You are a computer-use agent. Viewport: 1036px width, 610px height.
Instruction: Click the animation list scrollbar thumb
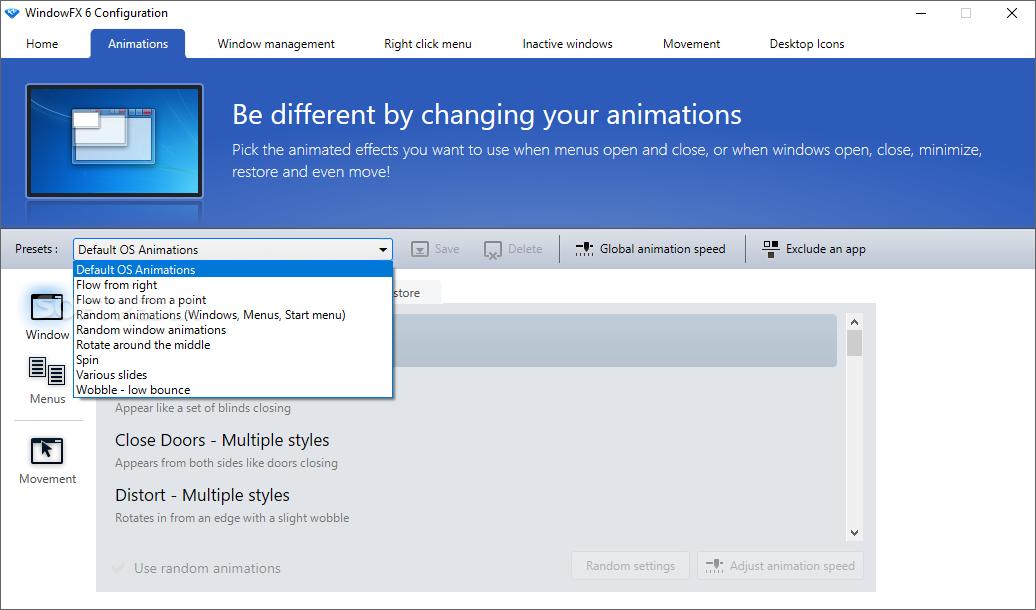[854, 343]
